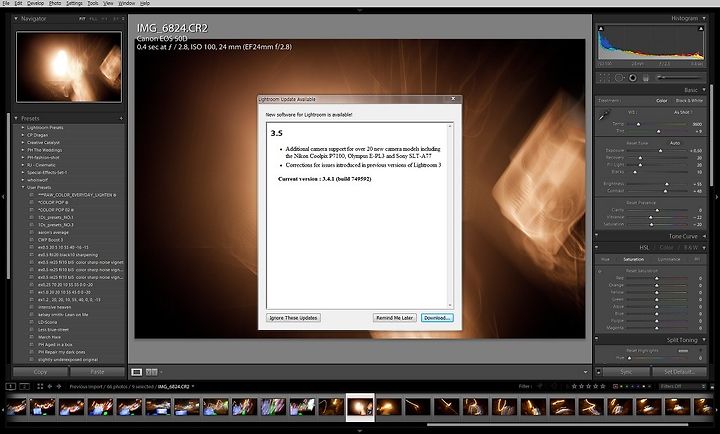Toggle the switch left of Sync button

(x=598, y=372)
